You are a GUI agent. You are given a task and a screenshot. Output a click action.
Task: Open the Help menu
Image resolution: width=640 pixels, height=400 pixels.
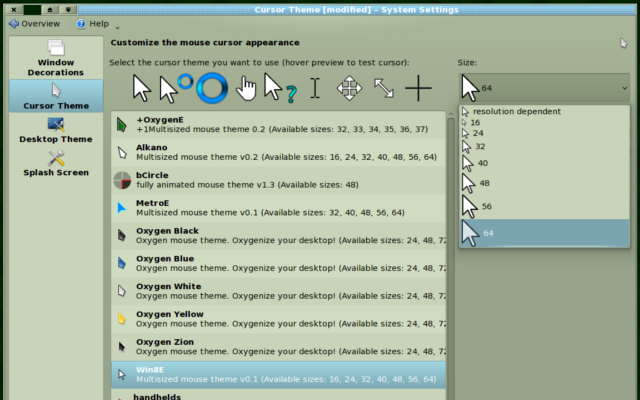93,24
